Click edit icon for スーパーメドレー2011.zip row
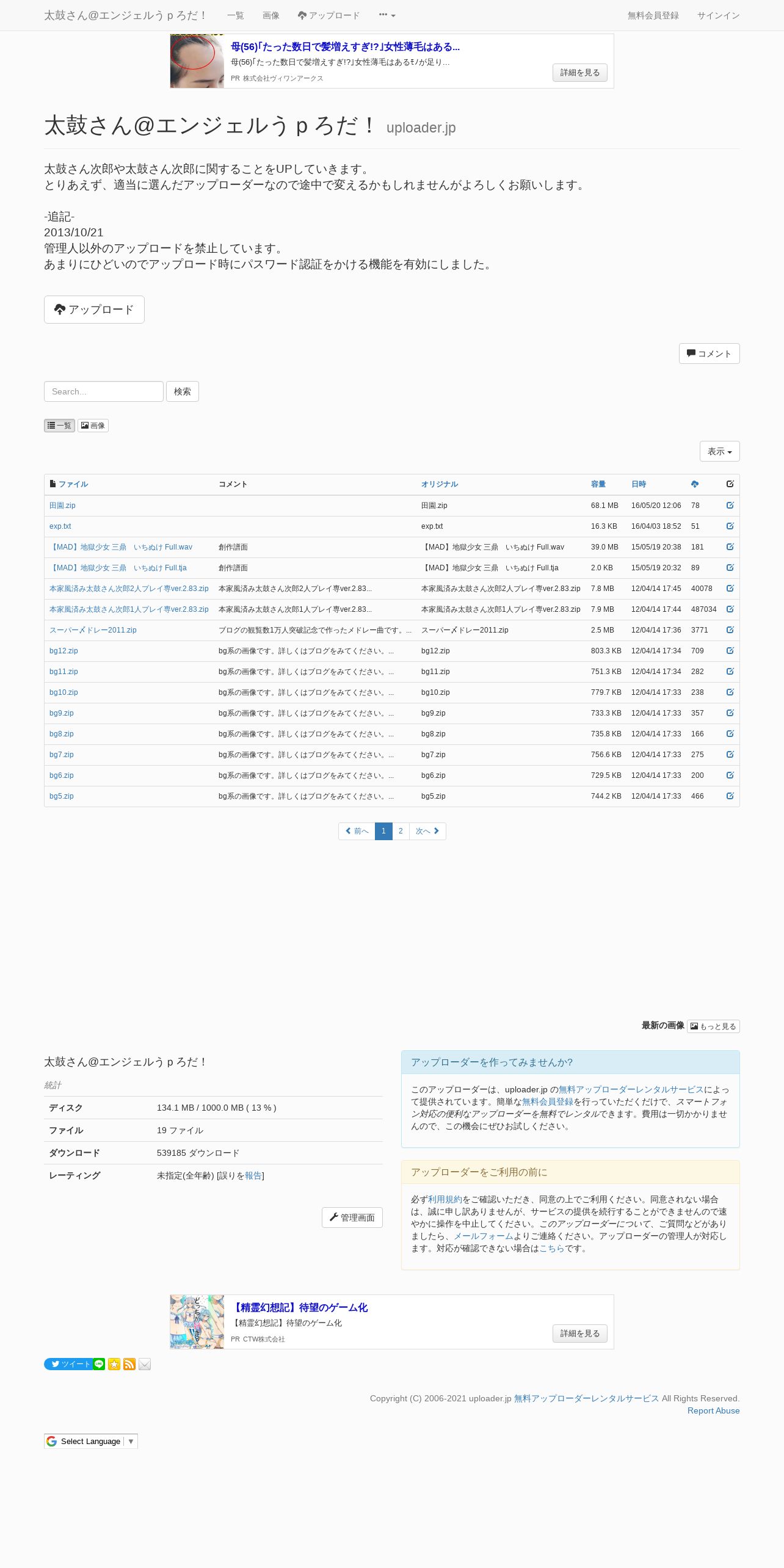This screenshot has height=1568, width=784. (730, 630)
